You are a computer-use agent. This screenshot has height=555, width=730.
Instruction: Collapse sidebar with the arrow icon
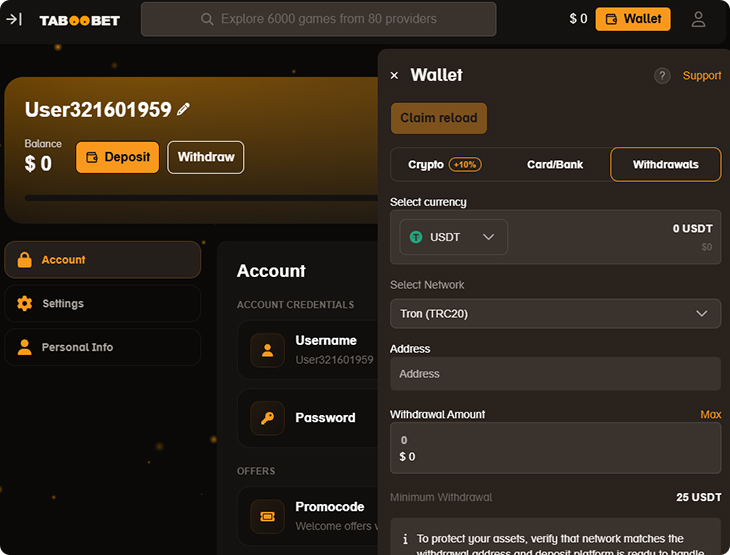coord(14,19)
